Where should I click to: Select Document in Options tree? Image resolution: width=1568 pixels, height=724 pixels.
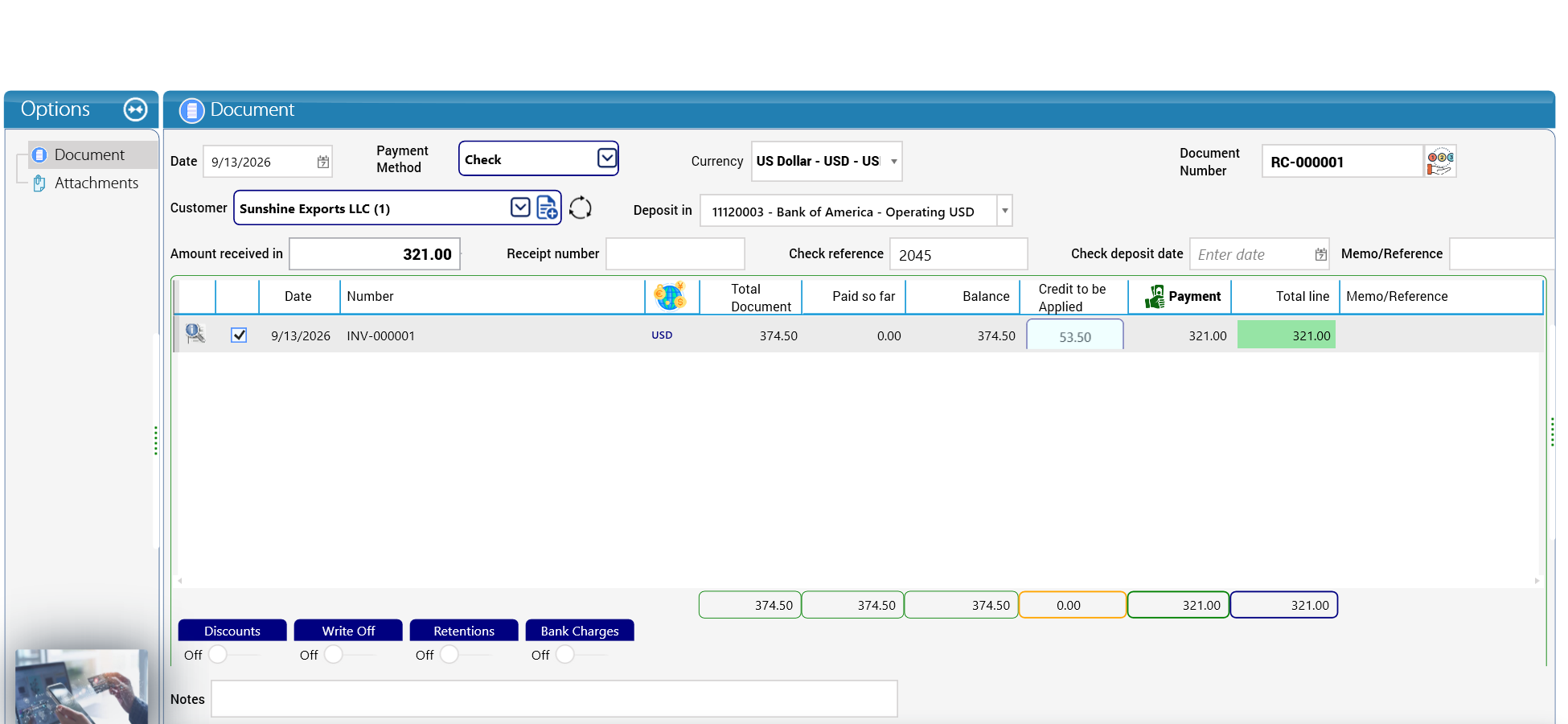point(89,154)
